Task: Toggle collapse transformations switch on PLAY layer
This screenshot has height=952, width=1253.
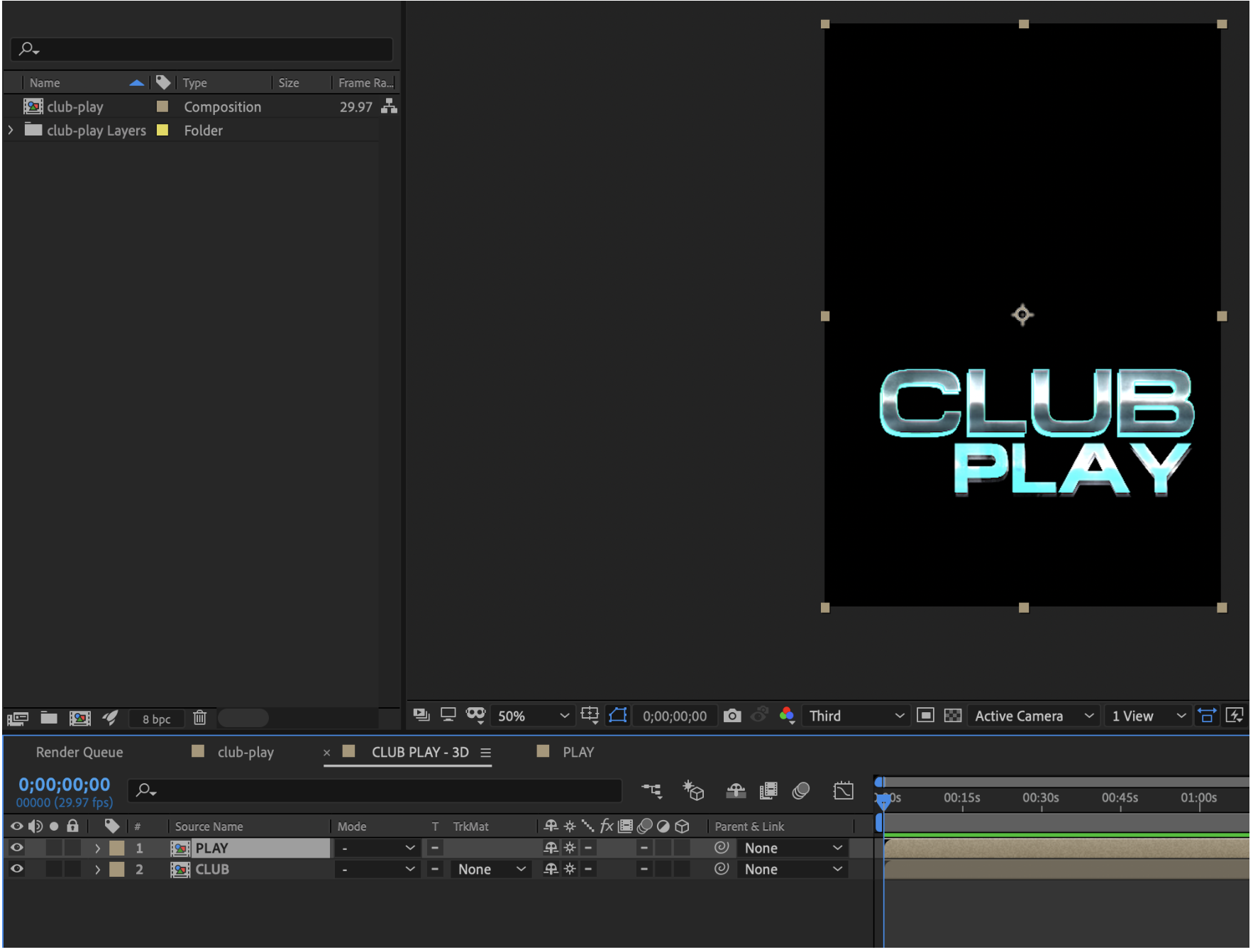Action: [570, 848]
